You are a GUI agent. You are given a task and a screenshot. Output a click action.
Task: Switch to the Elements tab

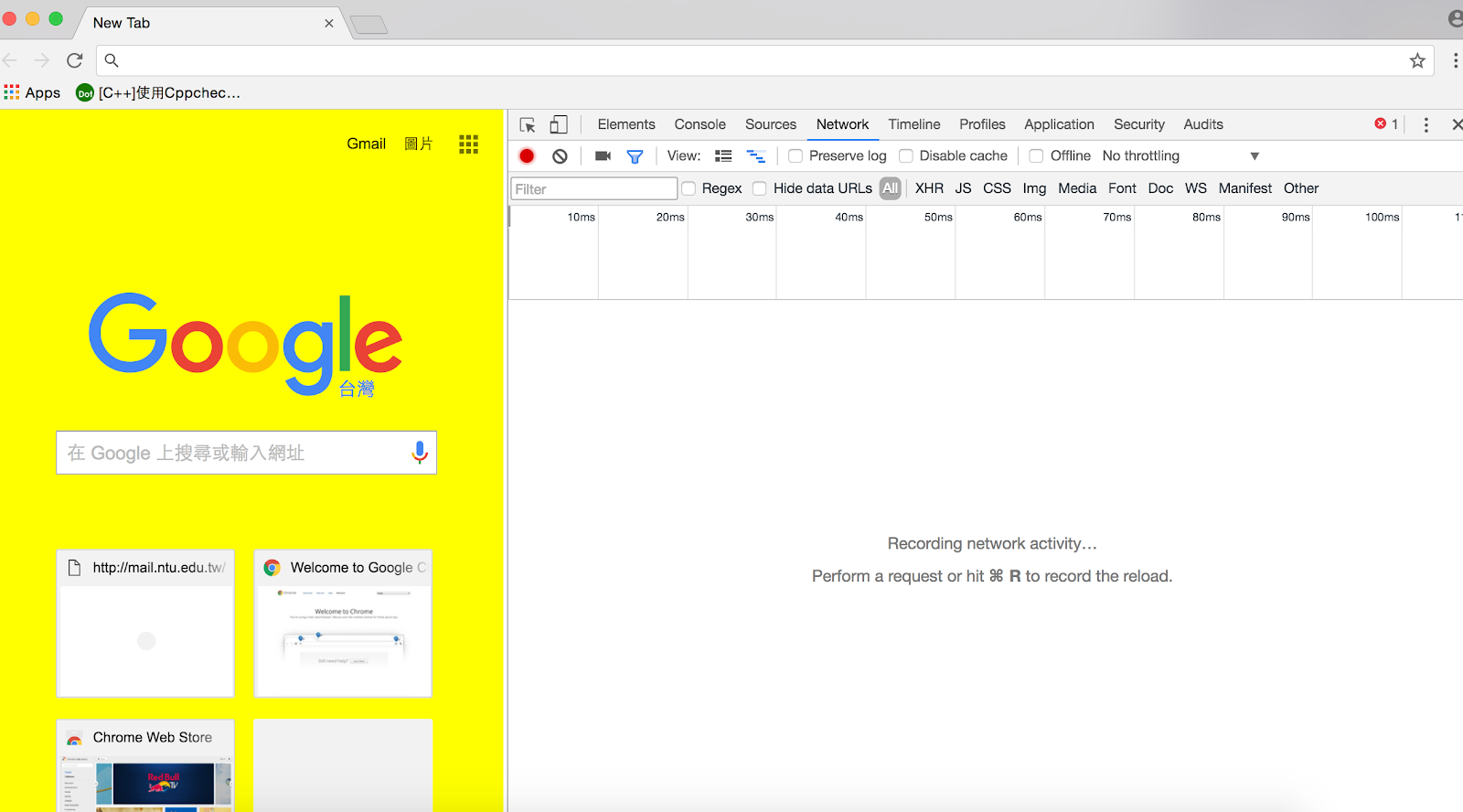(x=626, y=124)
